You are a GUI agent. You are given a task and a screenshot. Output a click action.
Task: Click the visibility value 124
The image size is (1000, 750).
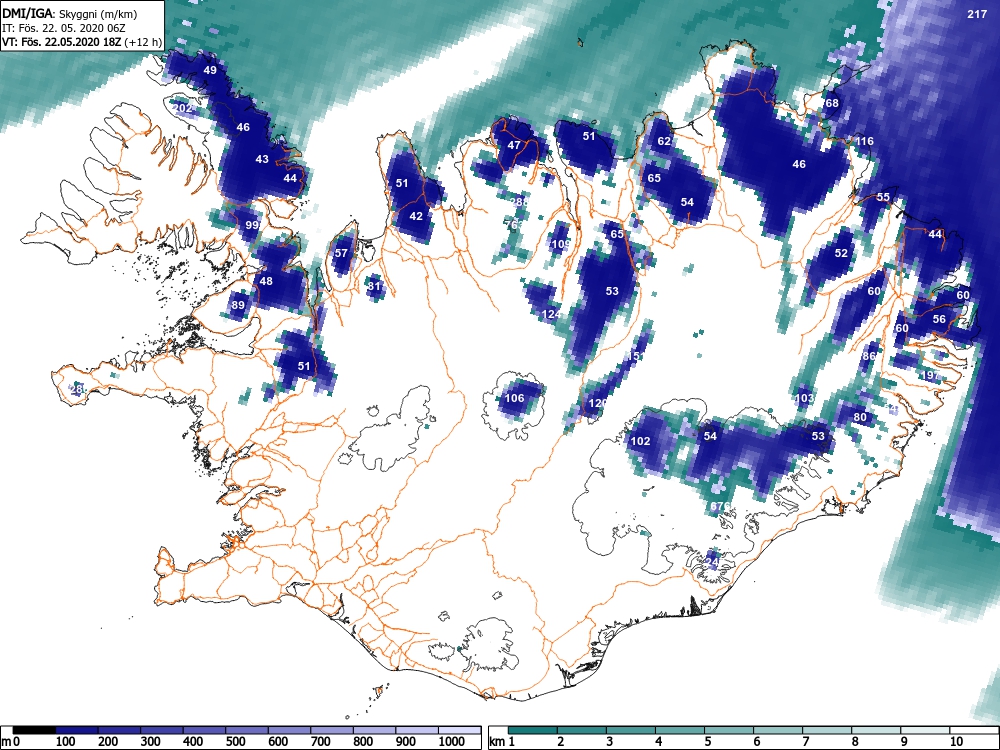(551, 314)
